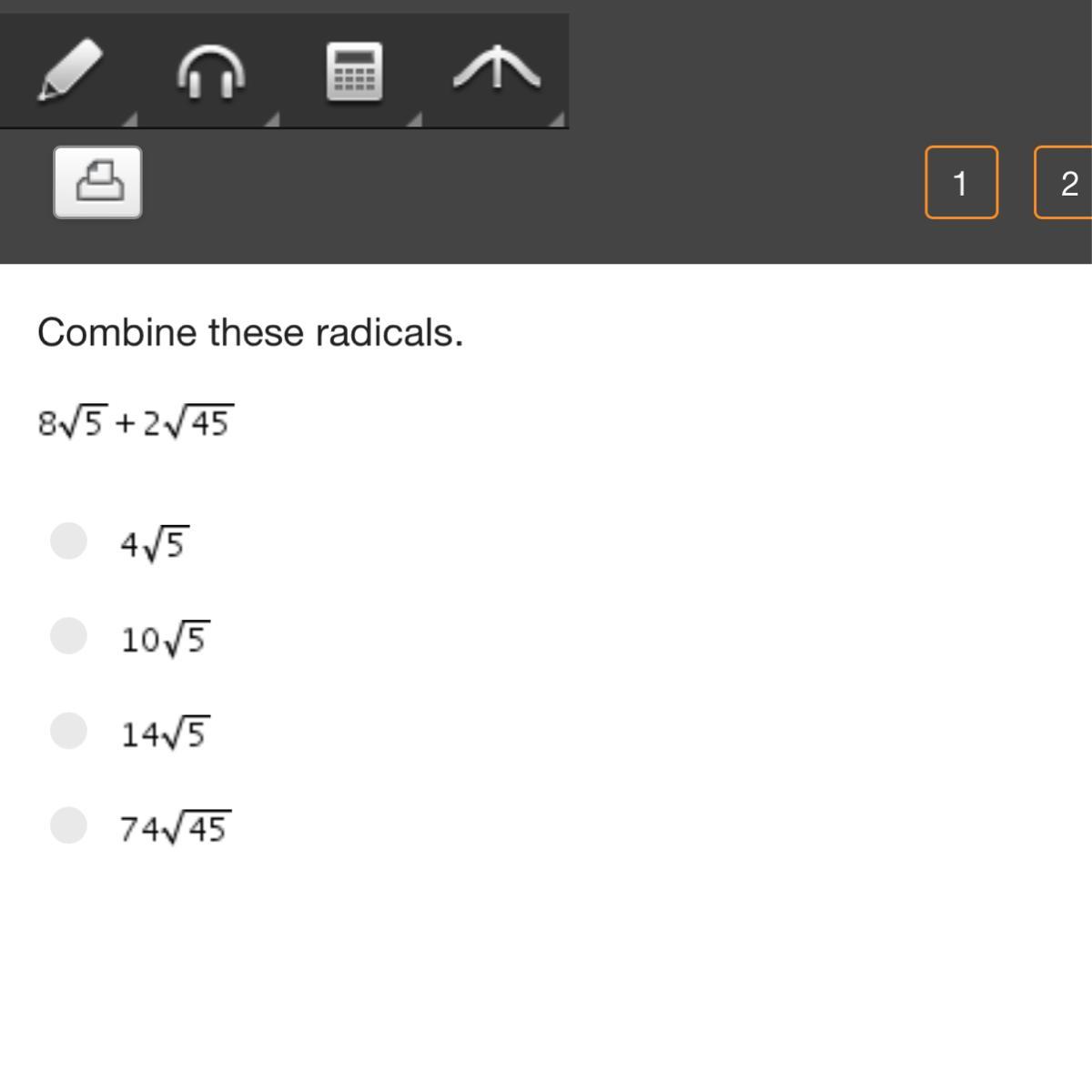Click the 10√5 answer label

tap(165, 638)
